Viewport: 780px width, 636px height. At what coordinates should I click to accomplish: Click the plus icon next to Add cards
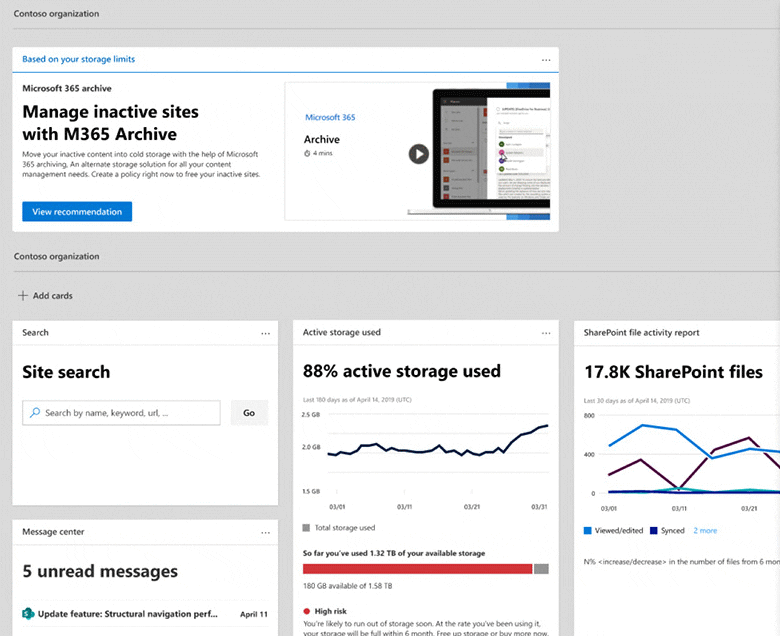point(22,295)
